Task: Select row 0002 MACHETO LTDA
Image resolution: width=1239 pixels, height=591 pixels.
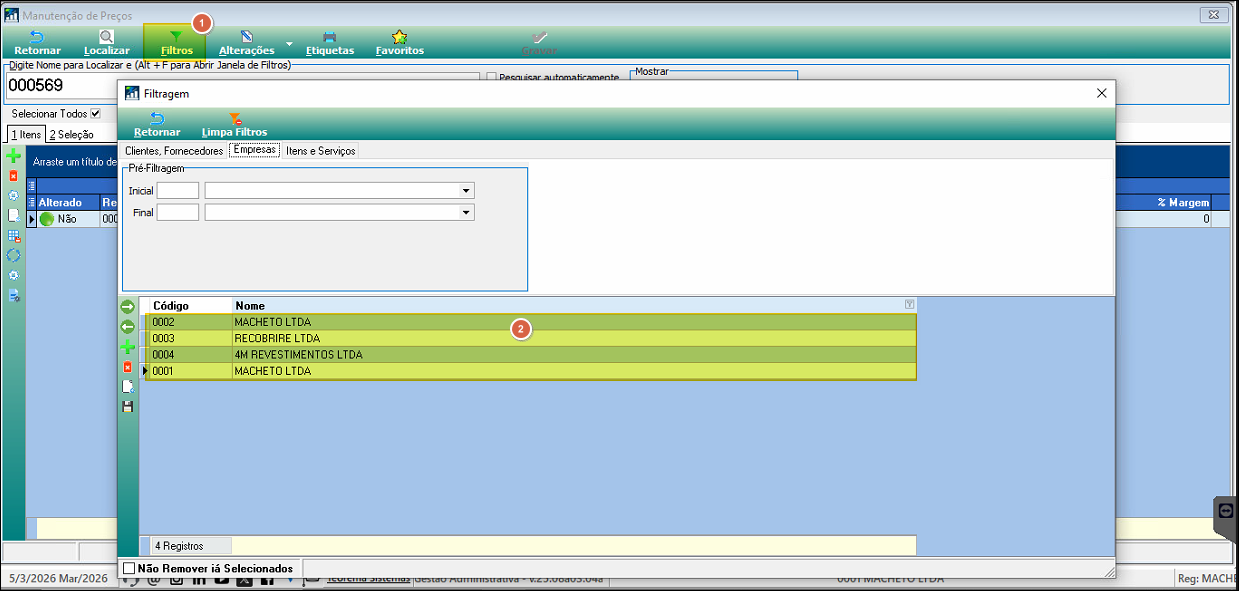Action: [x=532, y=322]
